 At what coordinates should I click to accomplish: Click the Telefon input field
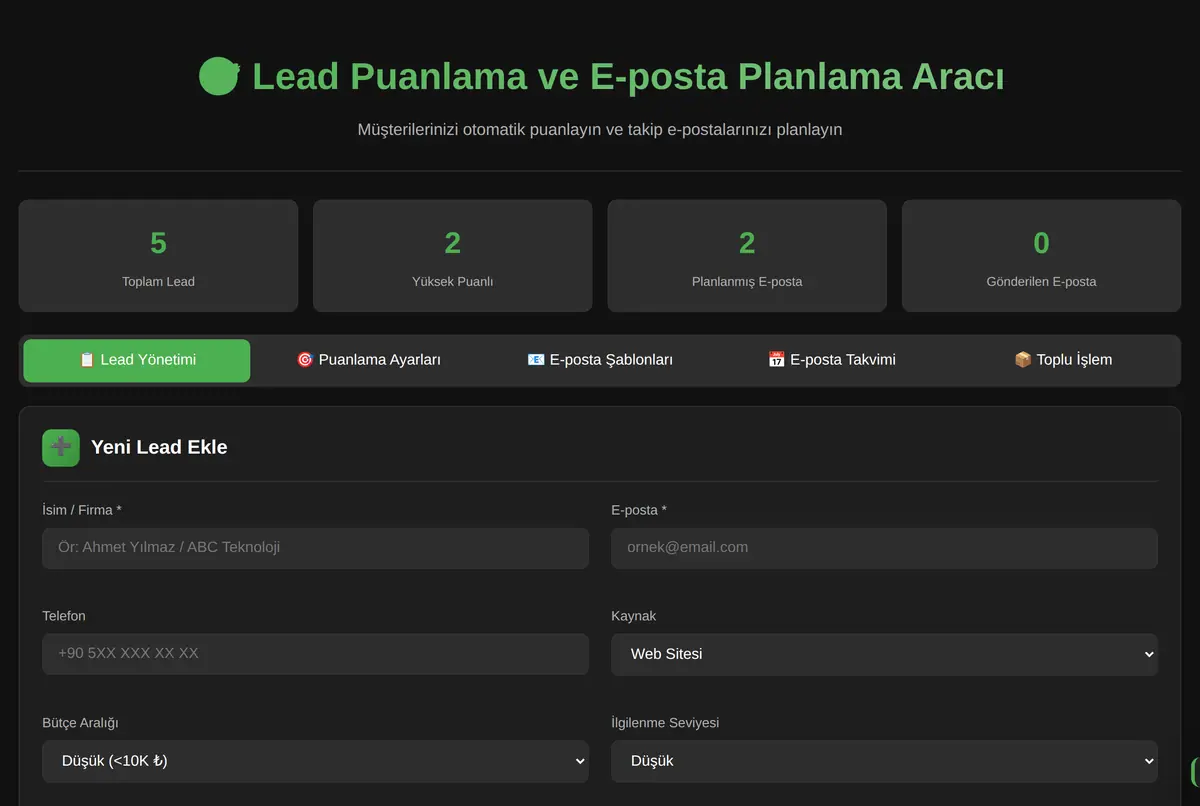pyautogui.click(x=315, y=654)
